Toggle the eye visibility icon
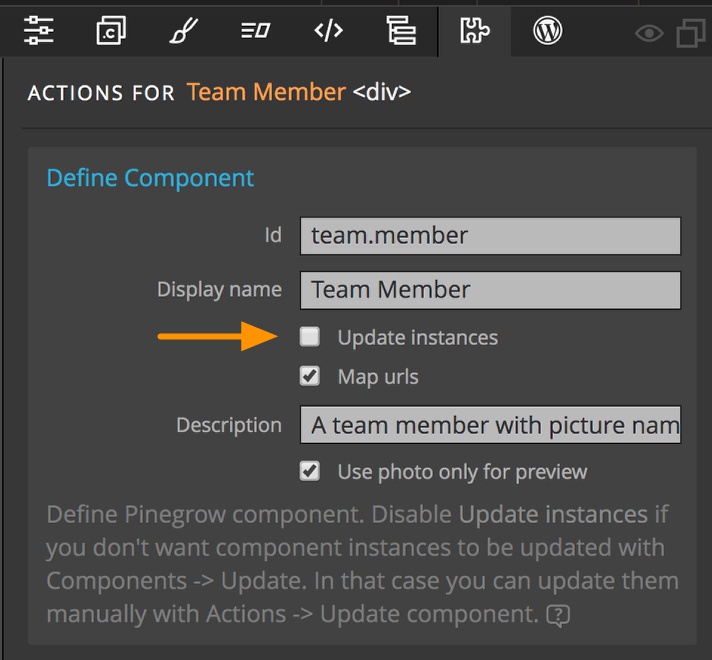The width and height of the screenshot is (712, 660). pyautogui.click(x=649, y=33)
